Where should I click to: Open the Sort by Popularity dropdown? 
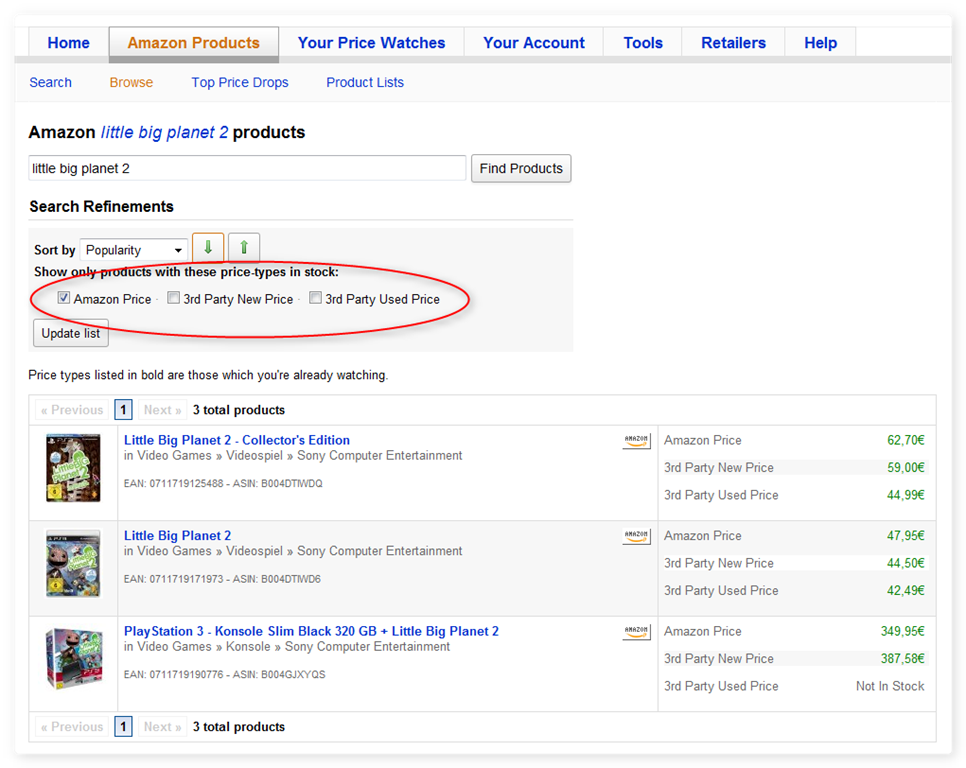(134, 250)
